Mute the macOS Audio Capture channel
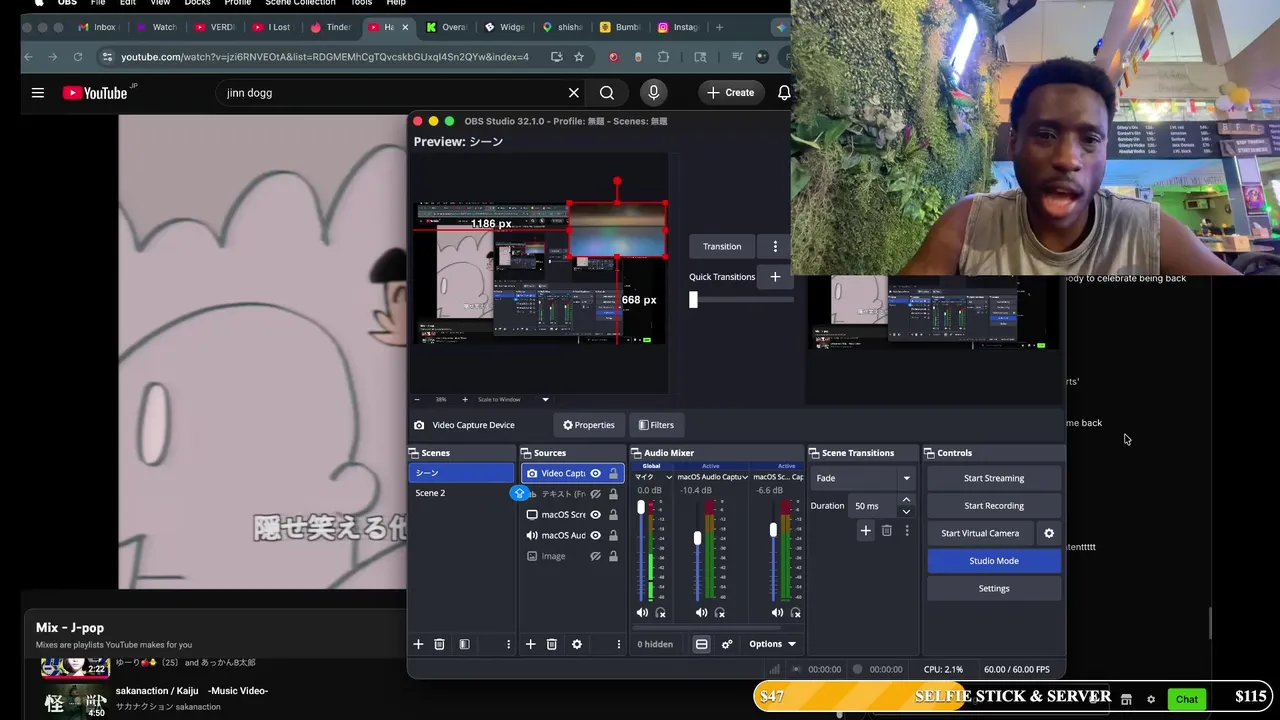Image resolution: width=1280 pixels, height=720 pixels. [x=701, y=613]
